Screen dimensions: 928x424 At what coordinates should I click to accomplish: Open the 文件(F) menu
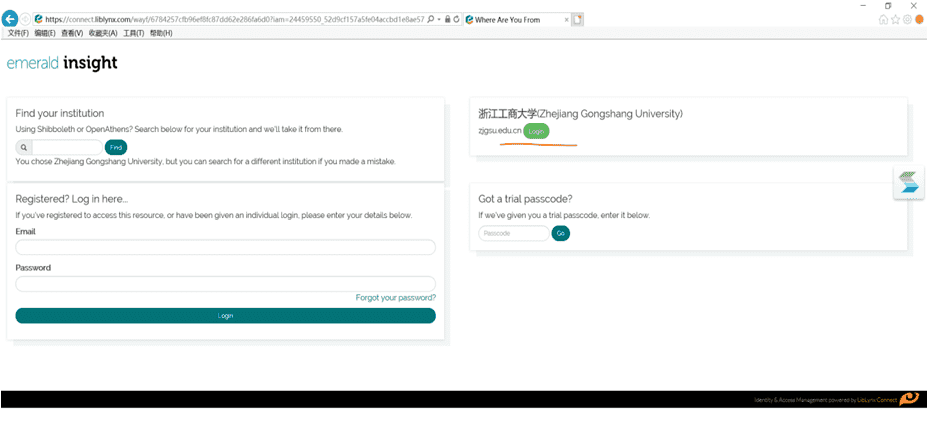[18, 33]
